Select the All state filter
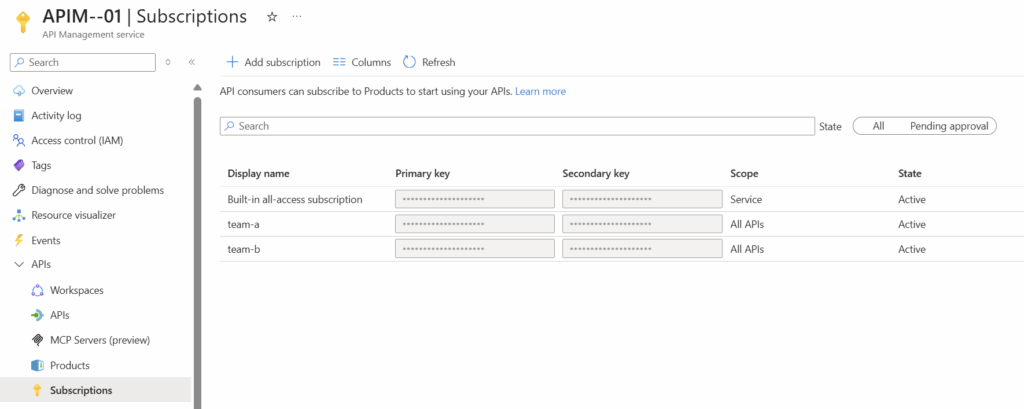Viewport: 1024px width, 409px height. (878, 126)
